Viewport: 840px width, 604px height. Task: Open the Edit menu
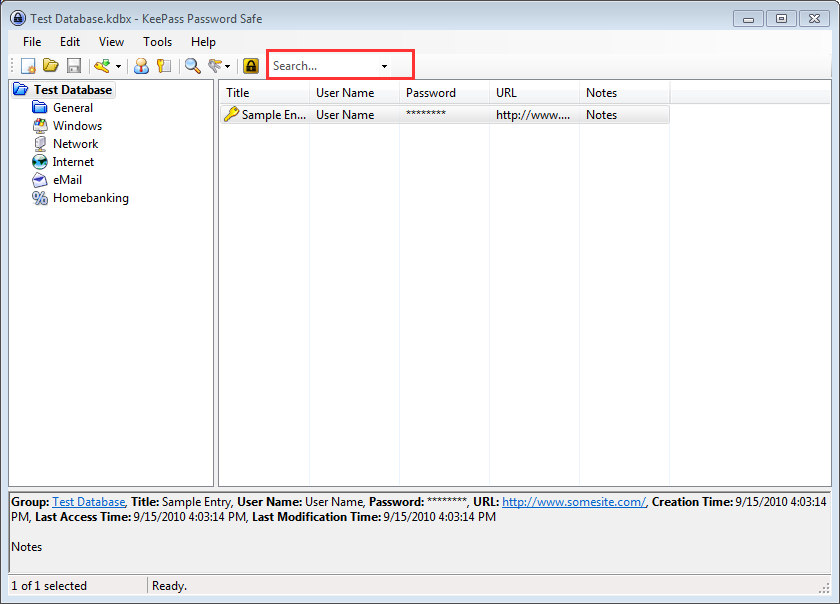click(70, 42)
